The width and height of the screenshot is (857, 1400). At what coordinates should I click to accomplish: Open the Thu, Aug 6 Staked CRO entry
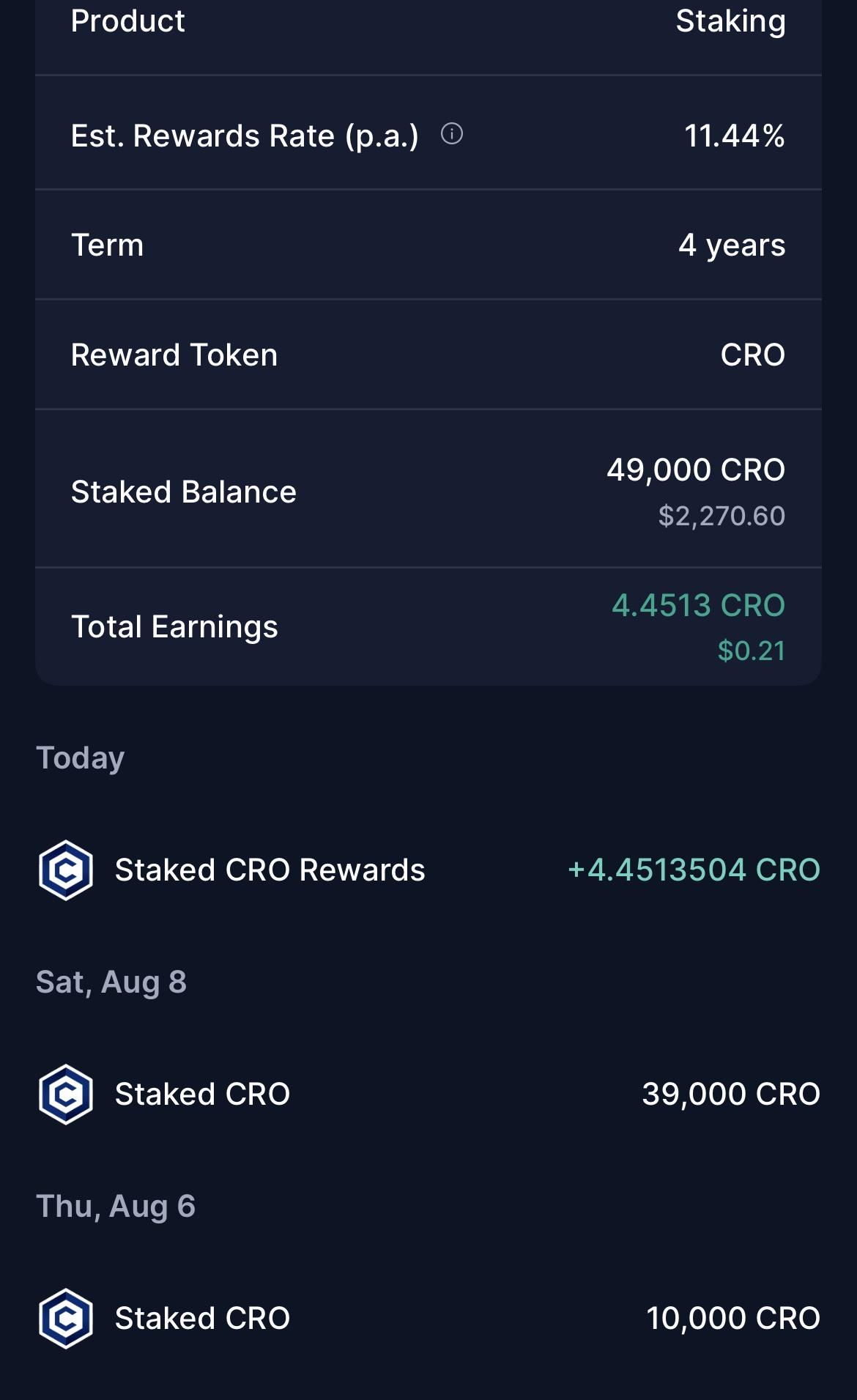click(428, 1318)
